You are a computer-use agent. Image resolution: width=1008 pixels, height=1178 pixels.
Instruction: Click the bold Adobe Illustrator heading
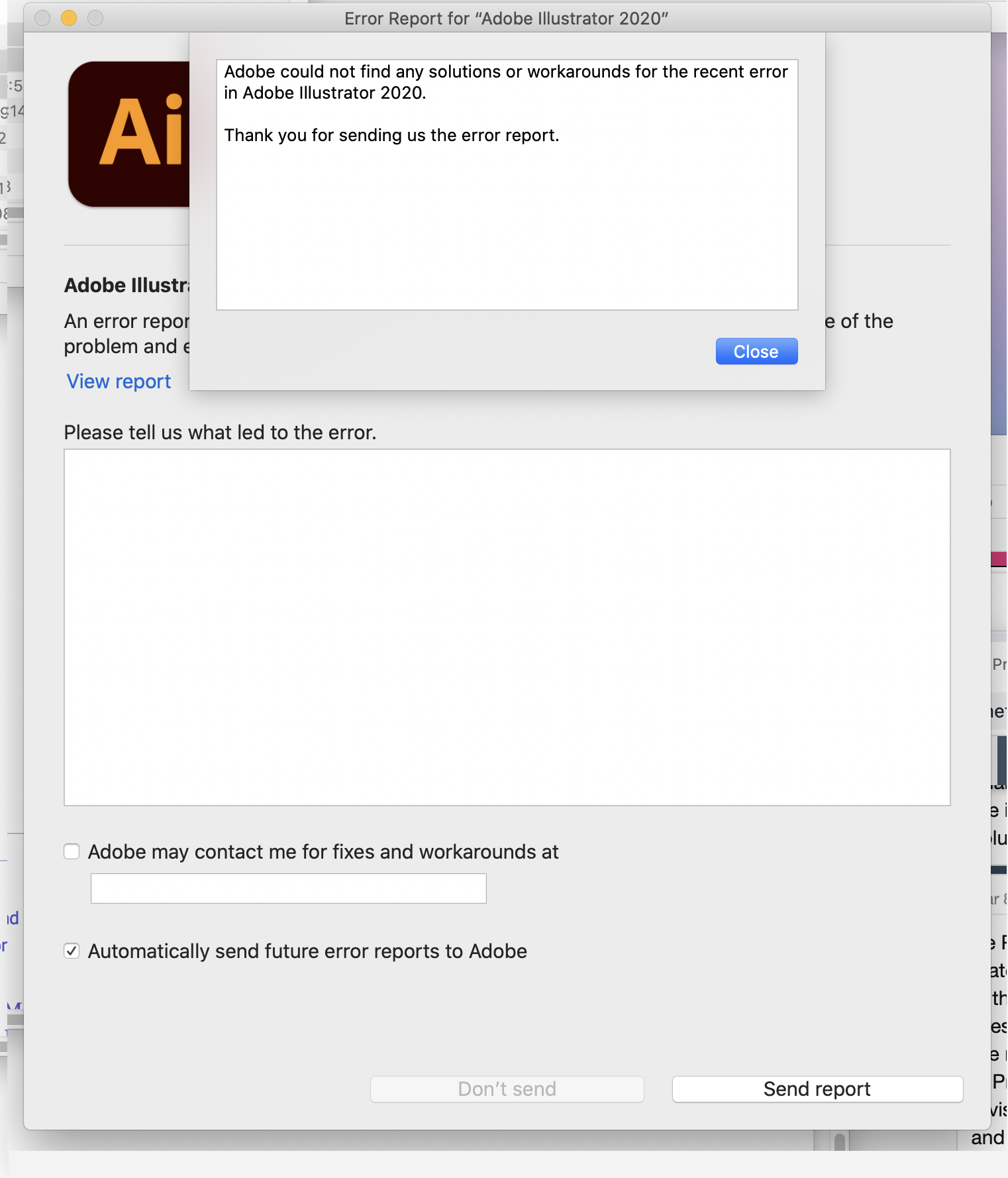tap(126, 286)
